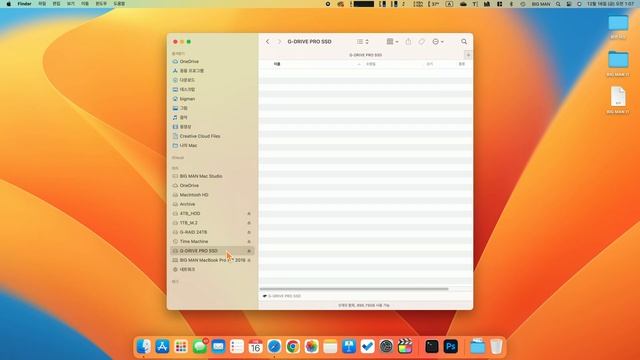Click the Finder search magnifier icon

pyautogui.click(x=464, y=42)
